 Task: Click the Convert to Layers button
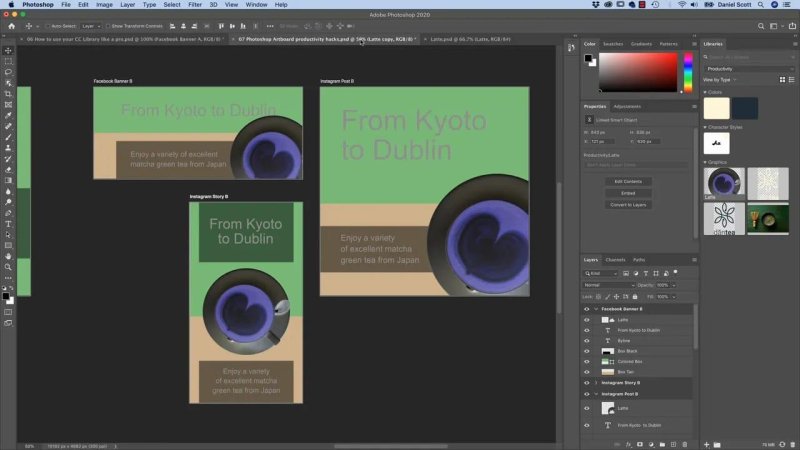[x=628, y=205]
